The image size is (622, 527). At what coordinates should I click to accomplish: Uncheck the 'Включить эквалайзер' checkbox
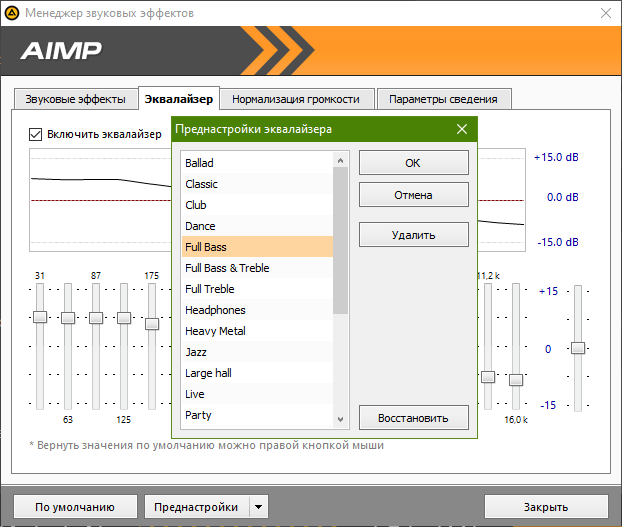(x=35, y=134)
